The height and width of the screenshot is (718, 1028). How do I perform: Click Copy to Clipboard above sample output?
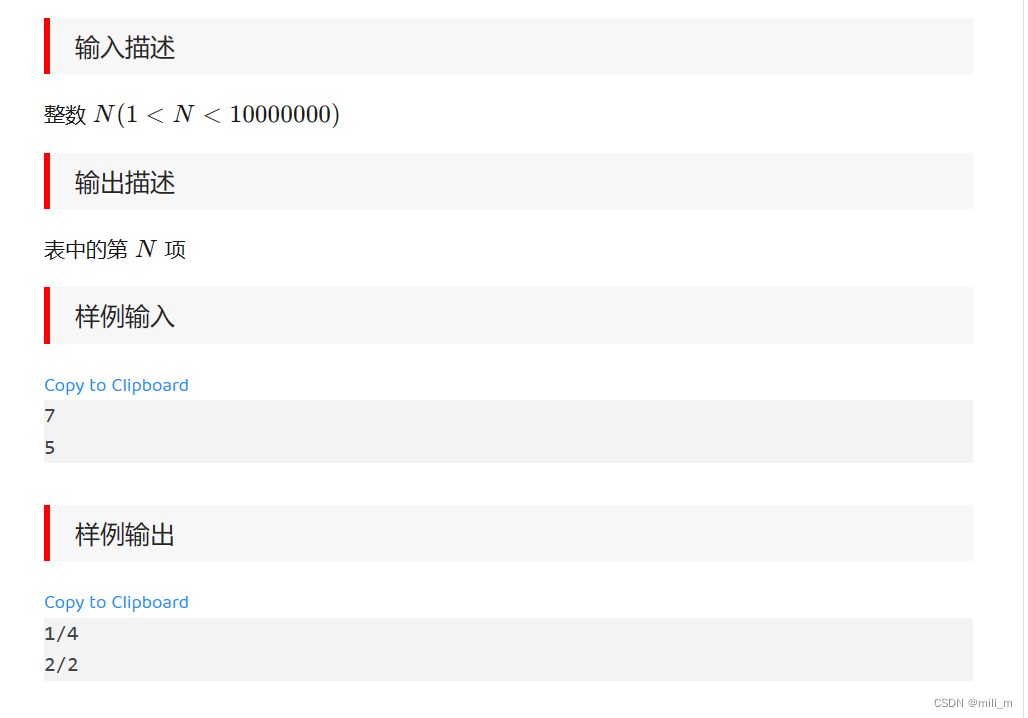116,602
